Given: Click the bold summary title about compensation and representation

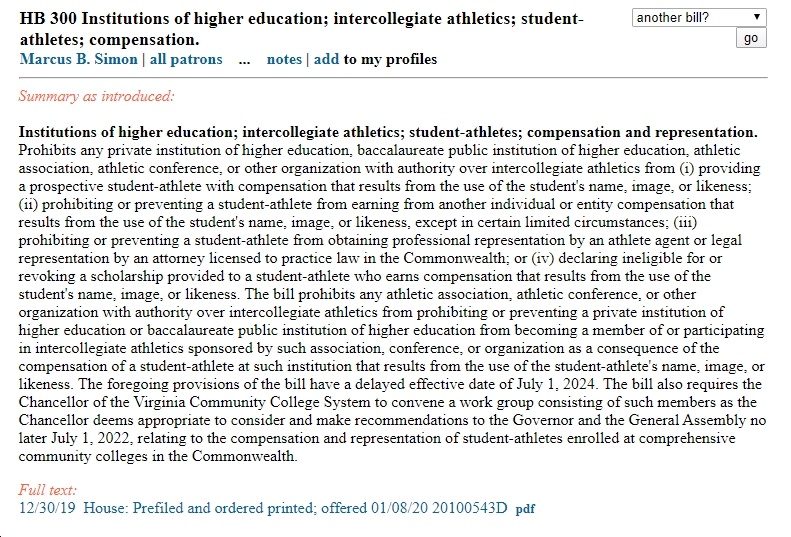Looking at the screenshot, I should coord(388,132).
